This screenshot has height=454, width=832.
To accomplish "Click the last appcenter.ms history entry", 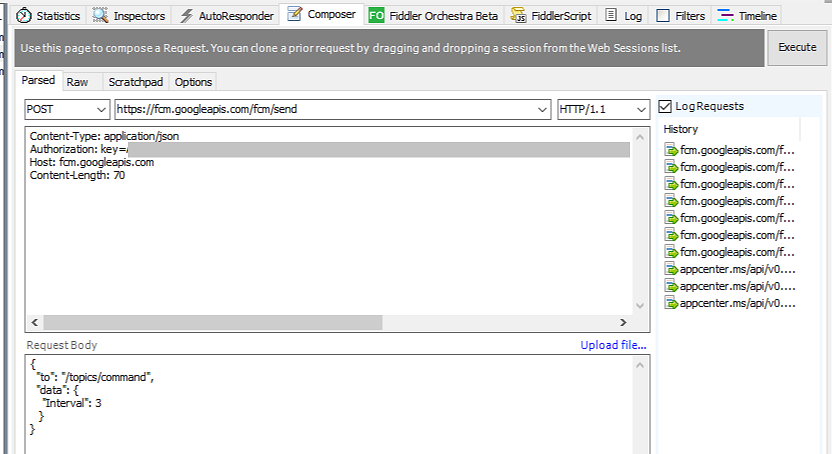I will pyautogui.click(x=730, y=303).
